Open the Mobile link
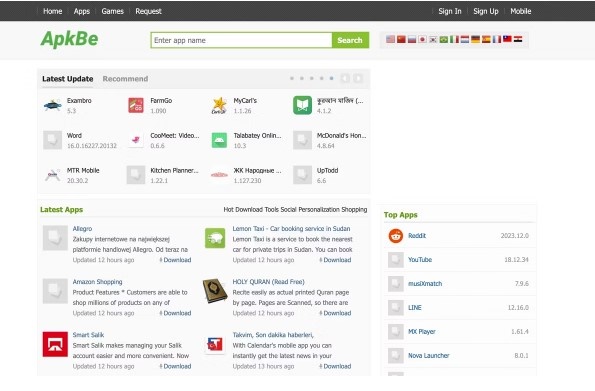Image resolution: width=595 pixels, height=391 pixels. (521, 11)
